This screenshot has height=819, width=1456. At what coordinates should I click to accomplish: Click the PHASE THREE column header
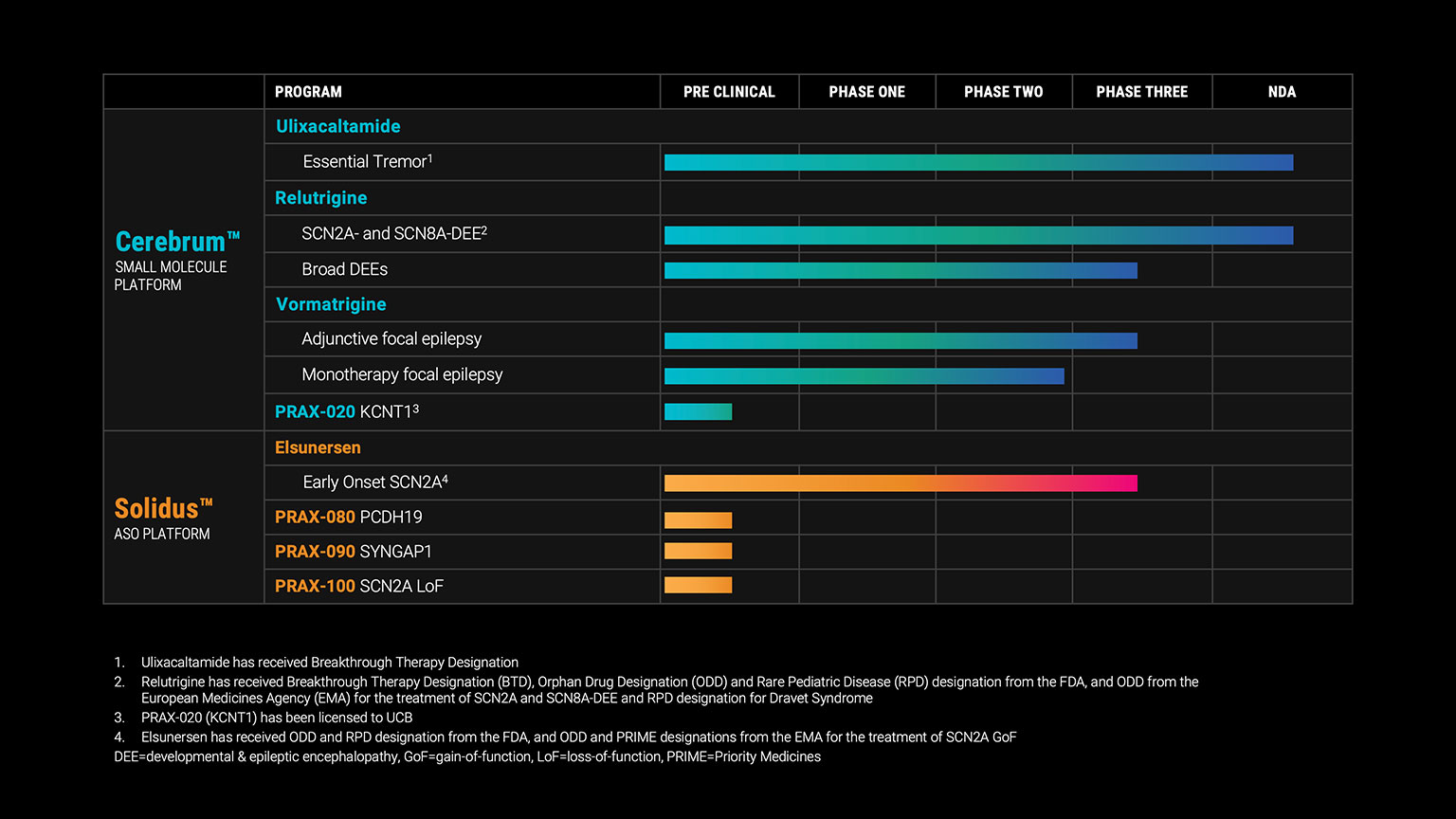point(1141,92)
